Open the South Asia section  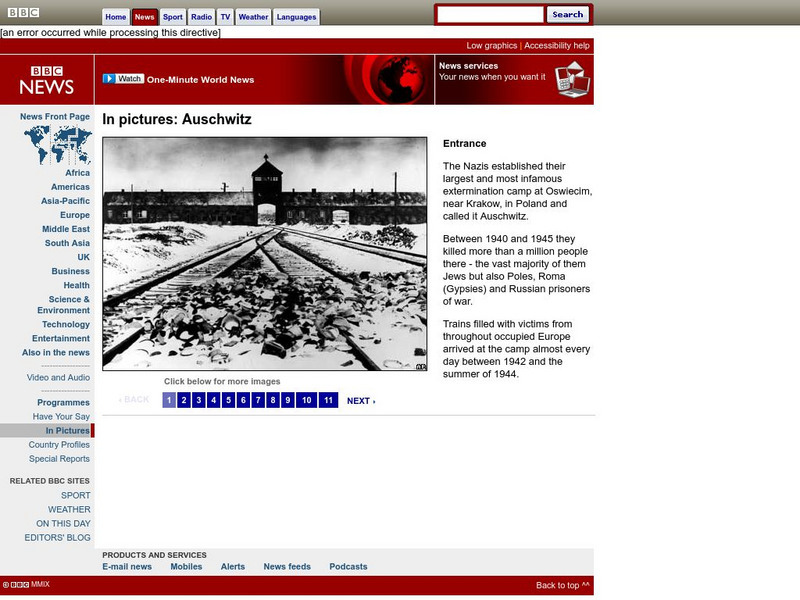tap(67, 243)
